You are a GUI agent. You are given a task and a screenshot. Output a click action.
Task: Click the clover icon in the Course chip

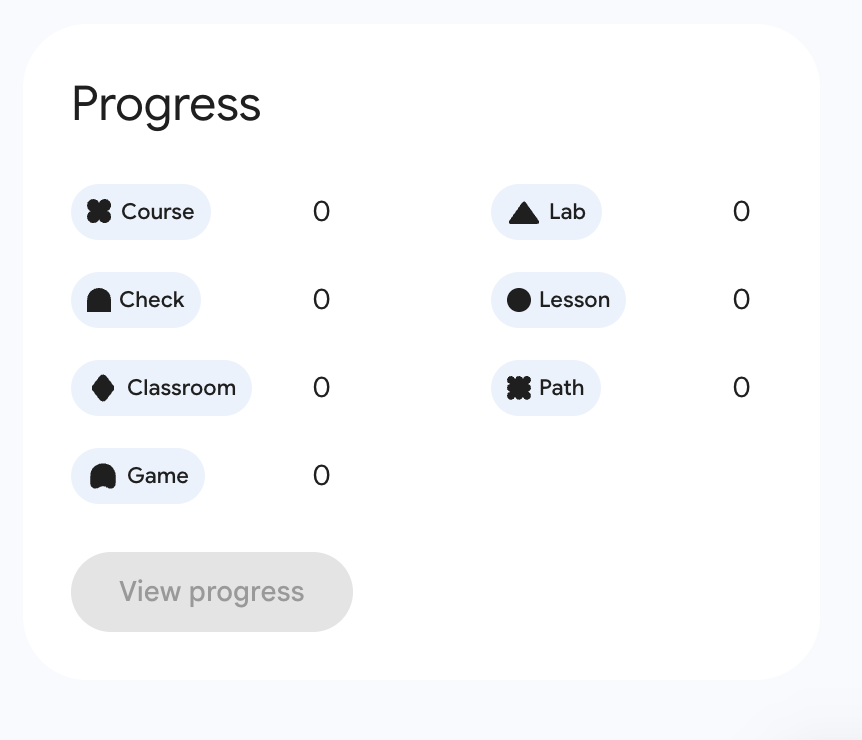pyautogui.click(x=99, y=212)
